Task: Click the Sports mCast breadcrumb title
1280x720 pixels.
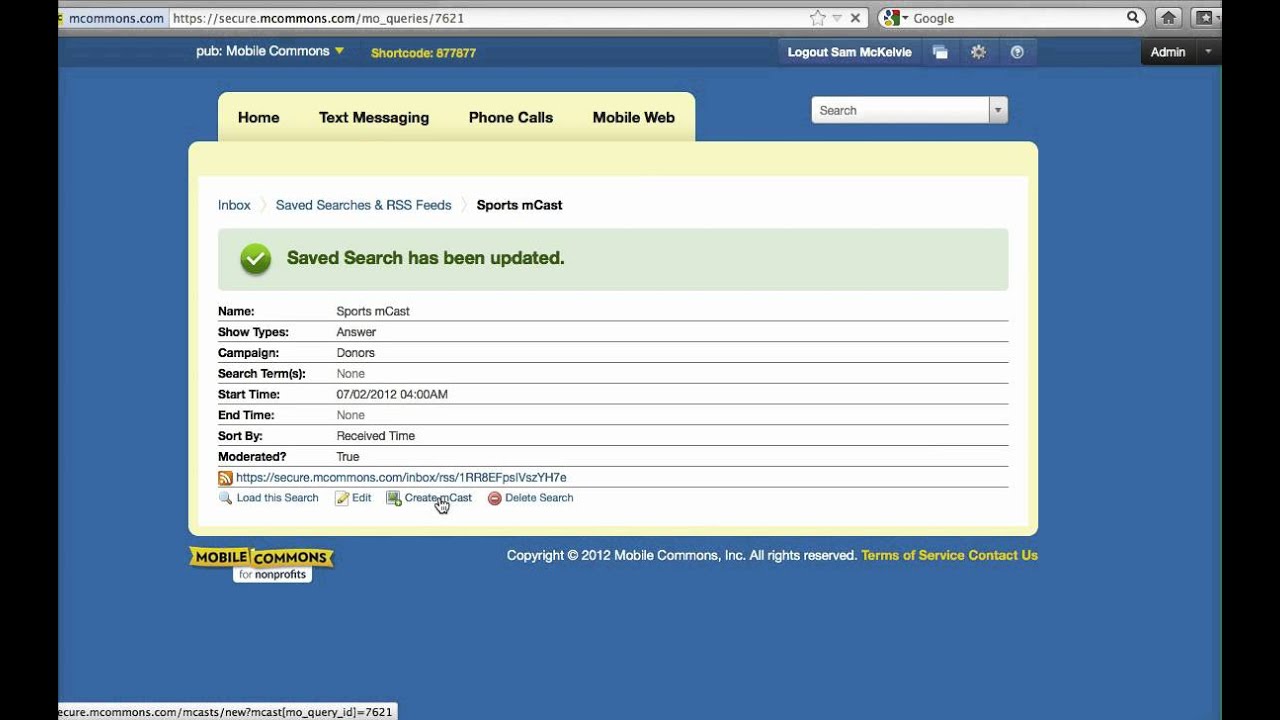Action: coord(520,205)
